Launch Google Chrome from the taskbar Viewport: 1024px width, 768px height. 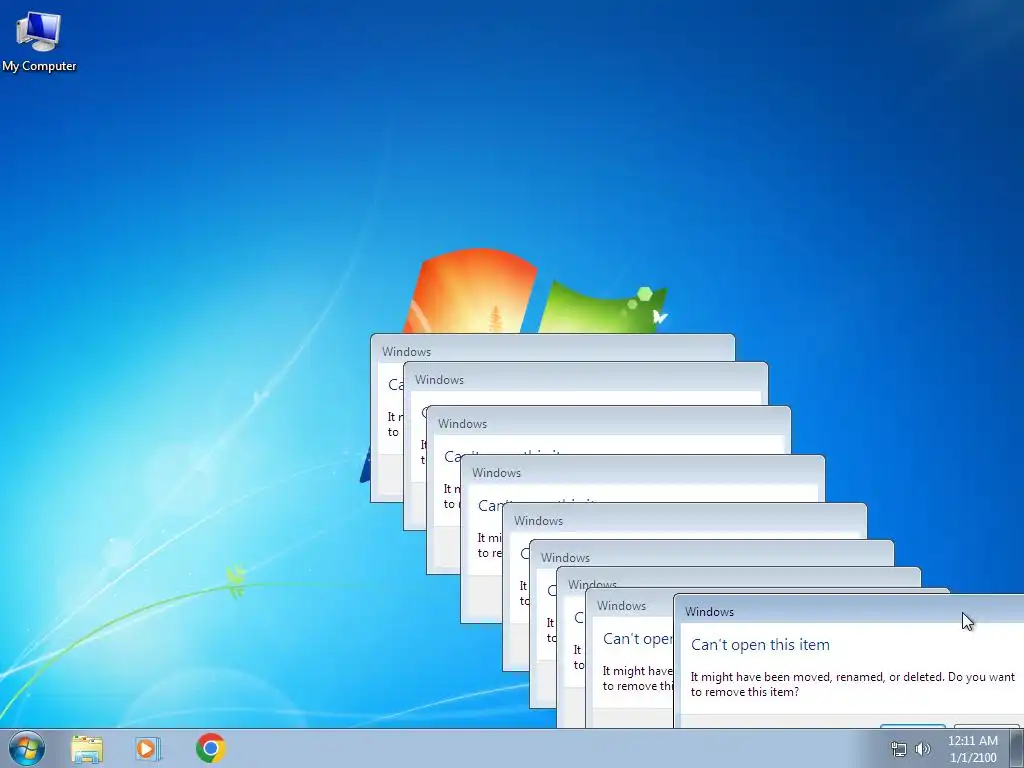click(210, 748)
